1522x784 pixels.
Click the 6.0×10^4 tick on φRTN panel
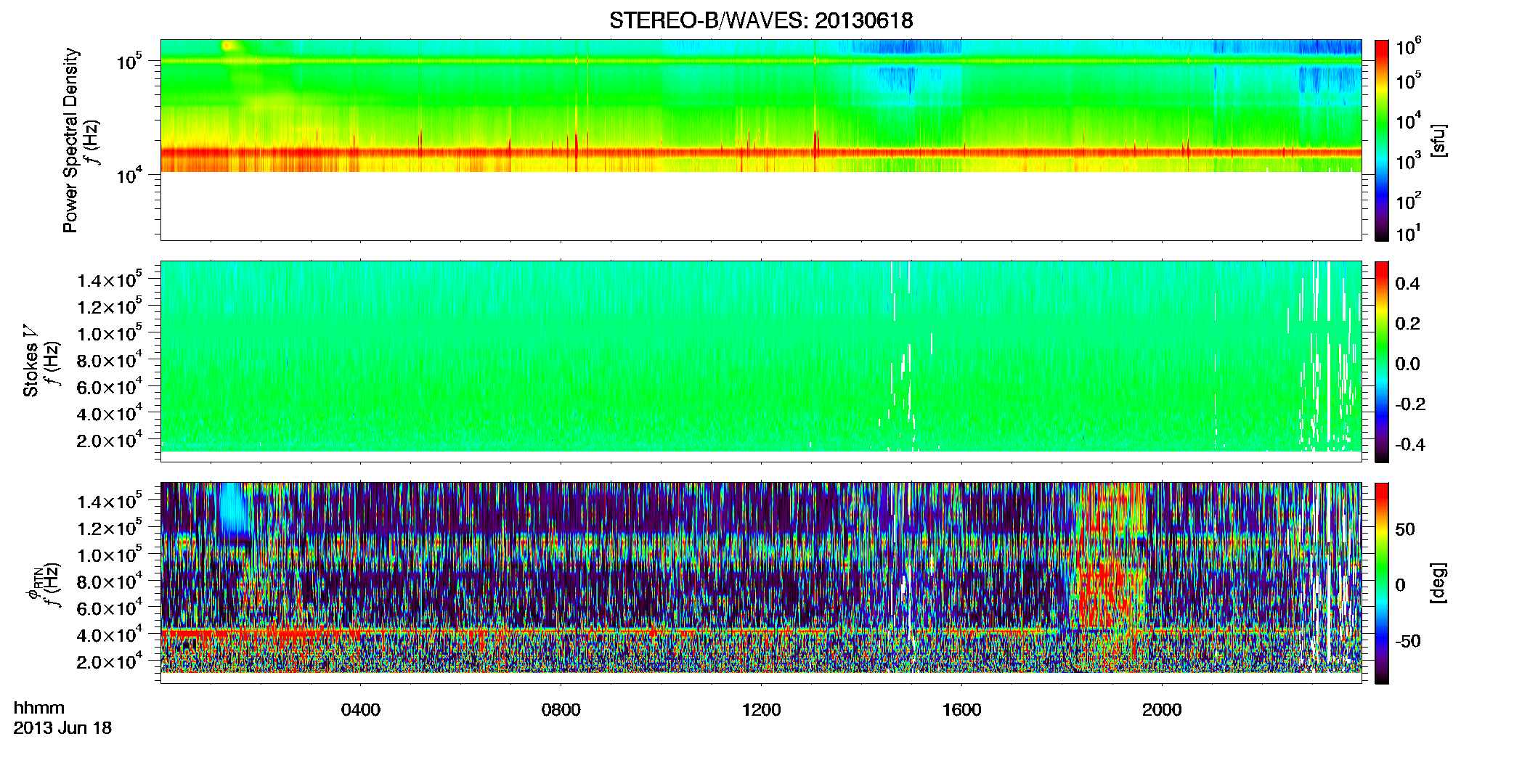(x=110, y=608)
